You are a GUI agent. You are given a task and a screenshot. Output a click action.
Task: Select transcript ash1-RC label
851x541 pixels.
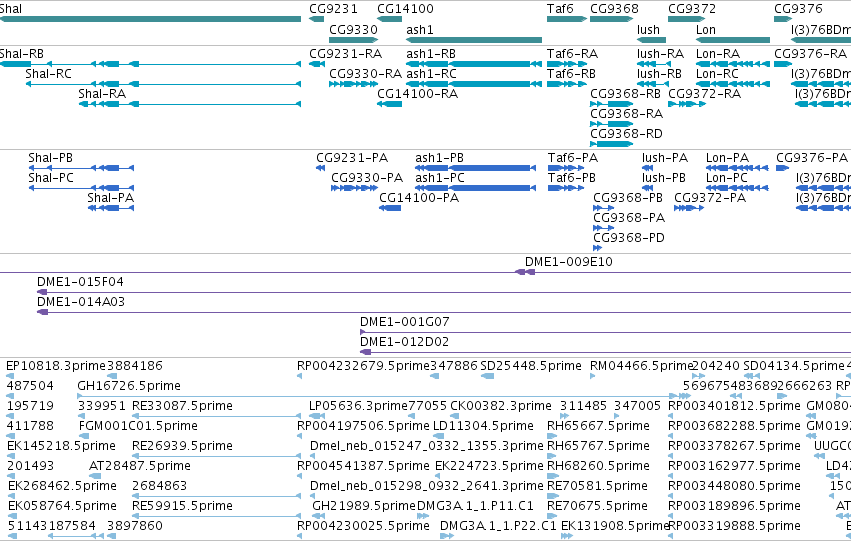pos(431,74)
